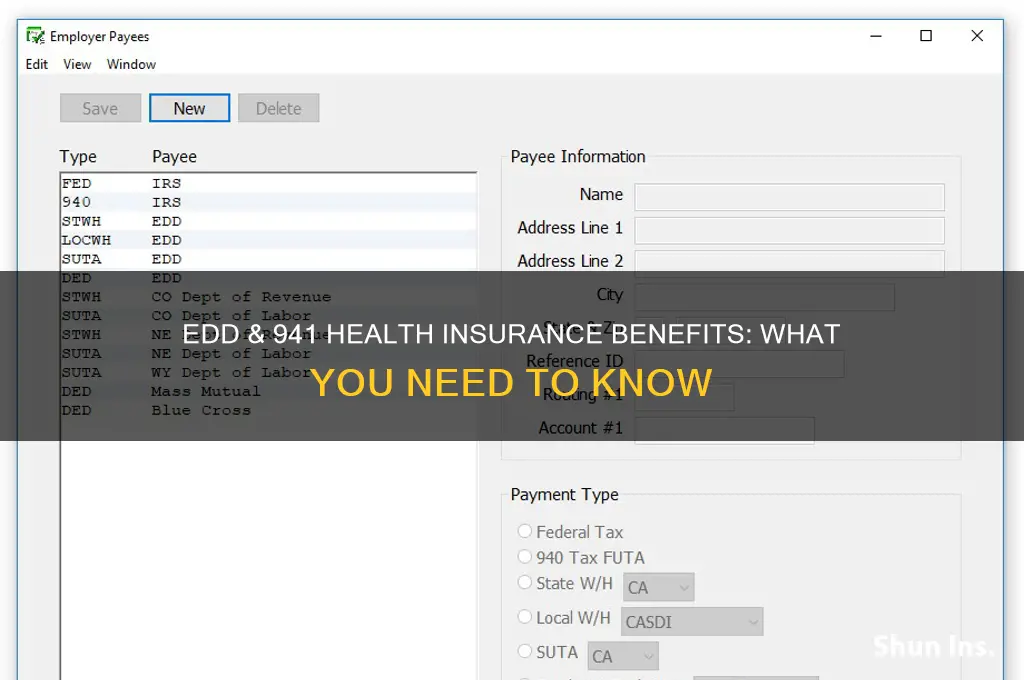Viewport: 1024px width, 680px height.
Task: Select SUTA CO Dept of Labor row
Action: tap(268, 316)
